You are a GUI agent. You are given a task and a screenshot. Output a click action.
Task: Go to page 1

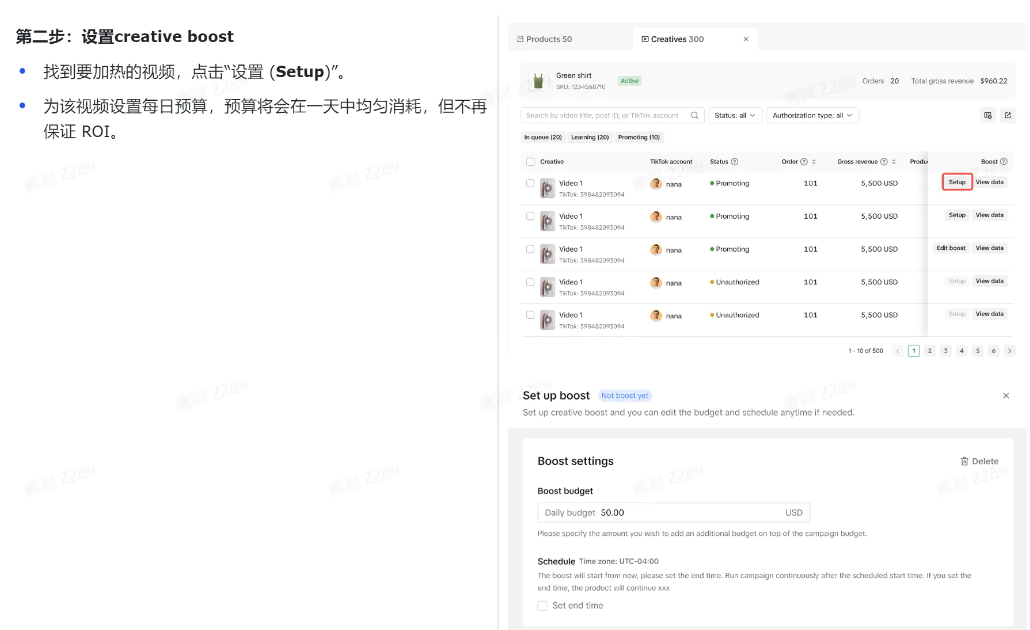(914, 351)
